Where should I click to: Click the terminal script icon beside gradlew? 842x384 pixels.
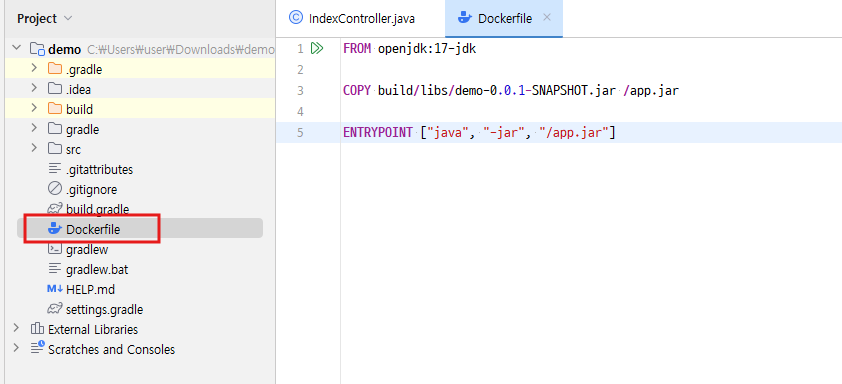(55, 249)
